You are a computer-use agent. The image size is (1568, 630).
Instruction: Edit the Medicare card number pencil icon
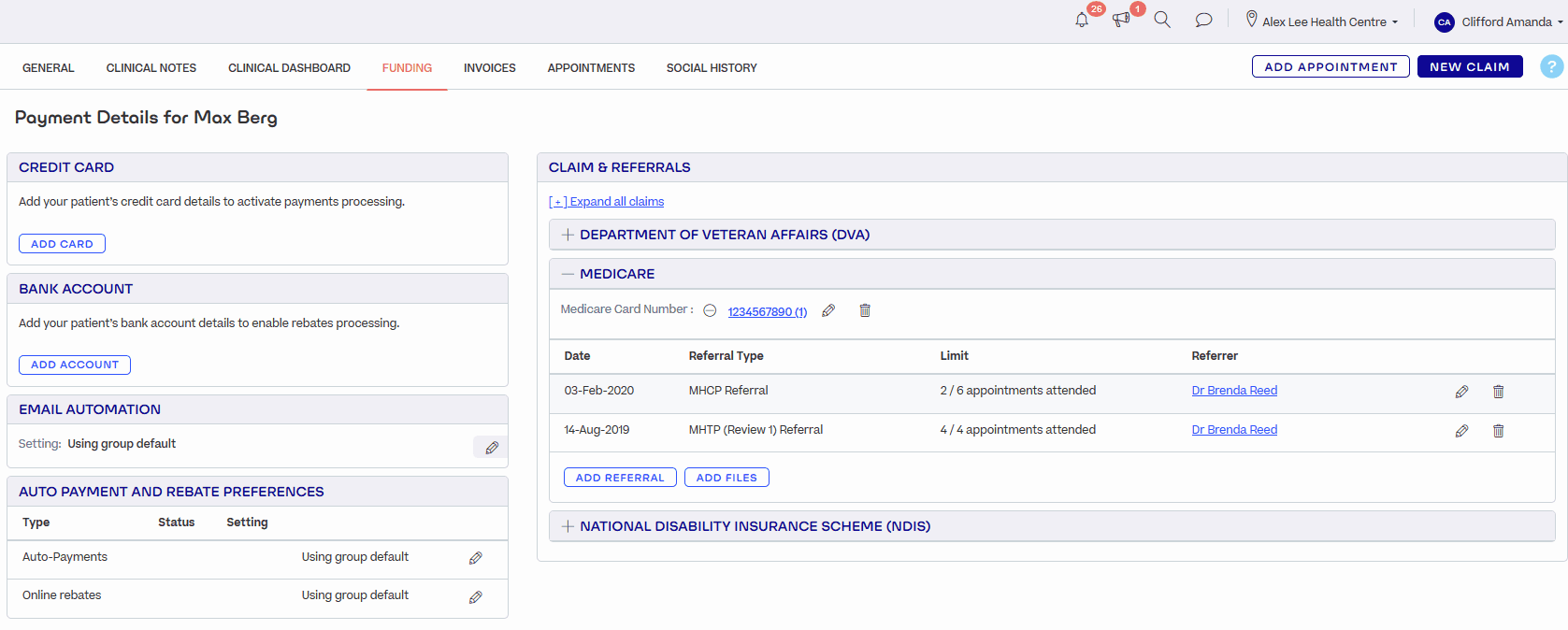(x=828, y=310)
